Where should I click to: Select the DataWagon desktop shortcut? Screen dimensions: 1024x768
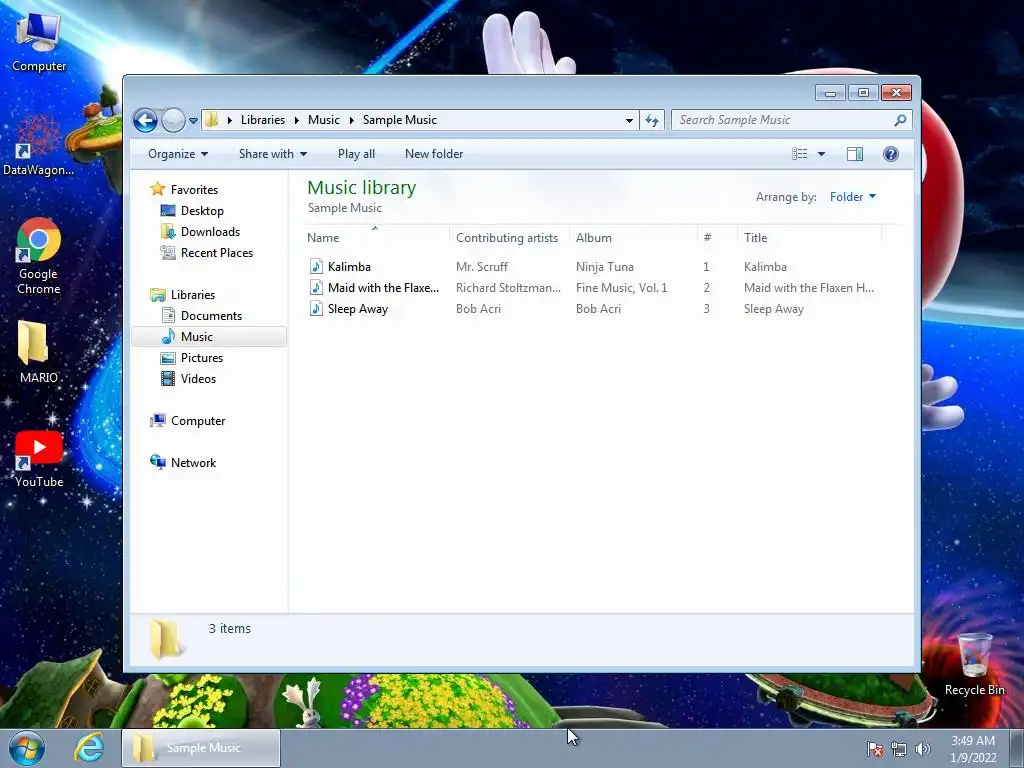tap(39, 144)
